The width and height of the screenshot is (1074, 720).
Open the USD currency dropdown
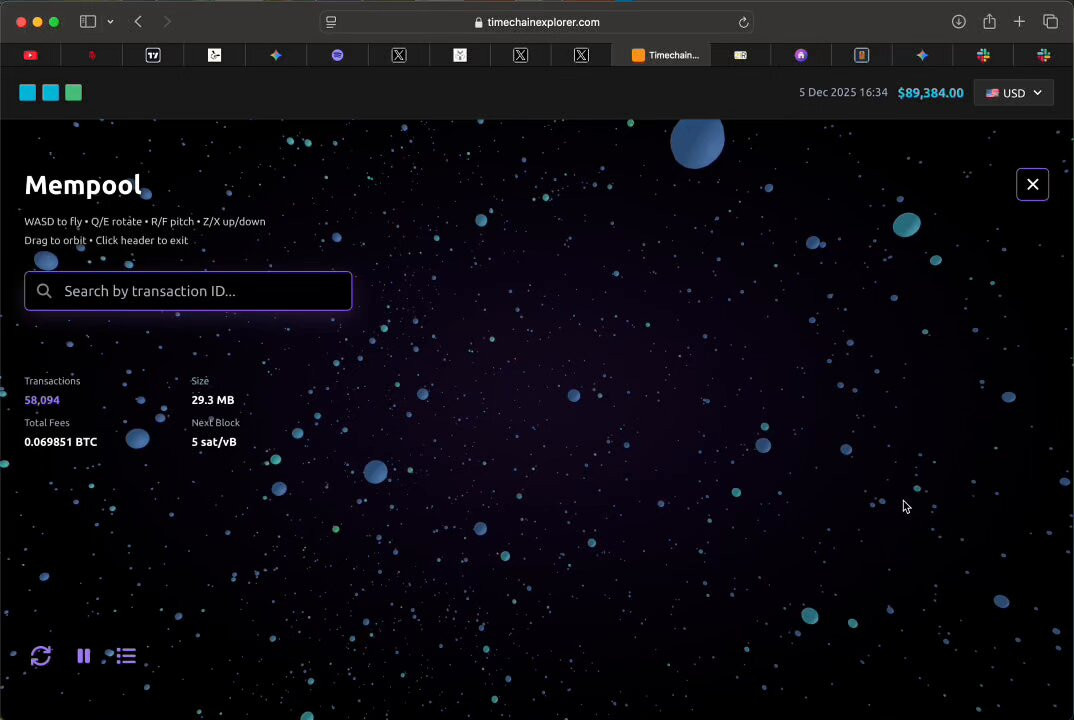pos(1013,93)
